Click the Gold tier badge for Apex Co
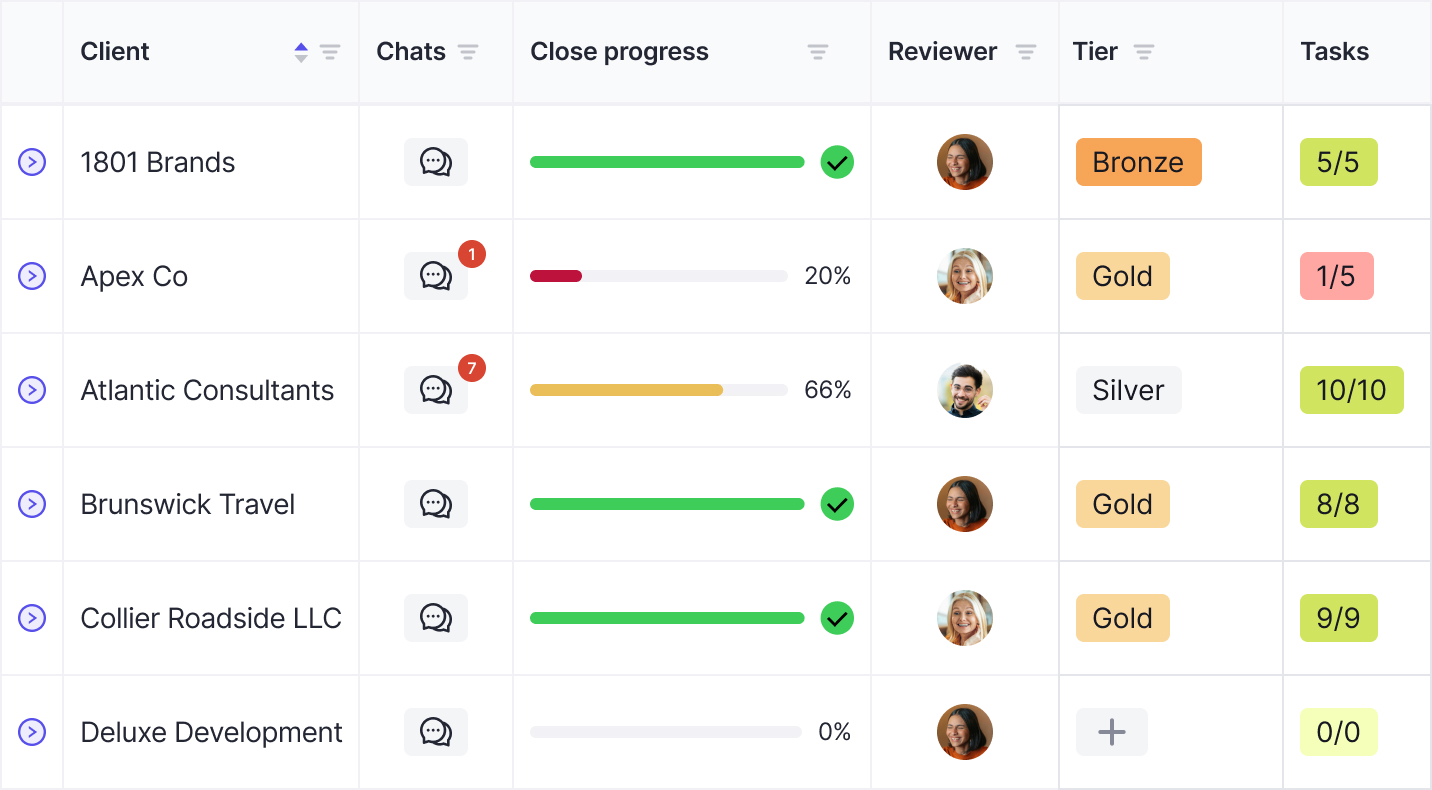This screenshot has height=790, width=1432. (x=1122, y=276)
